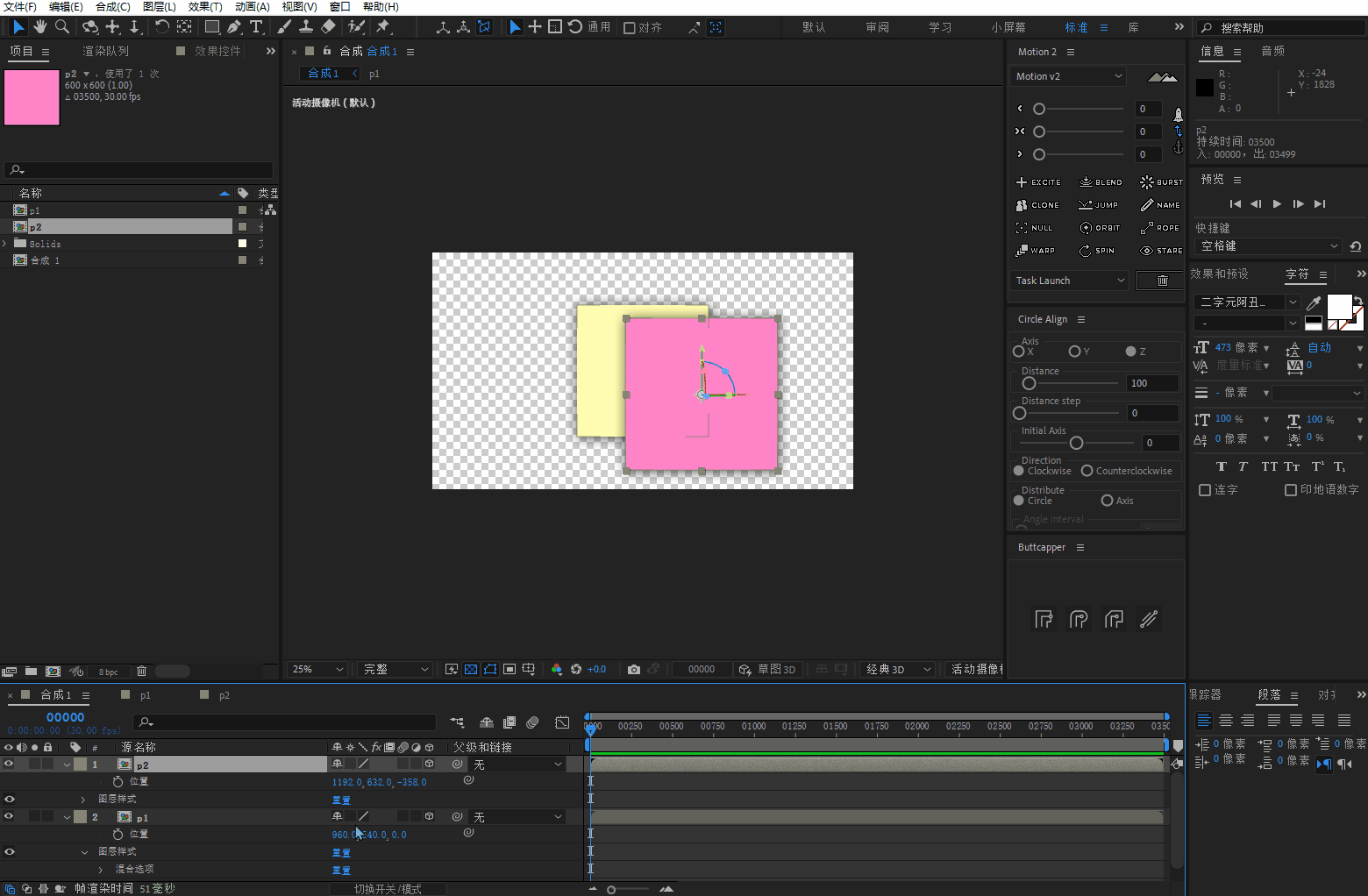Viewport: 1368px width, 896px height.
Task: Click the first Buttcapper cap icon
Action: click(1044, 619)
